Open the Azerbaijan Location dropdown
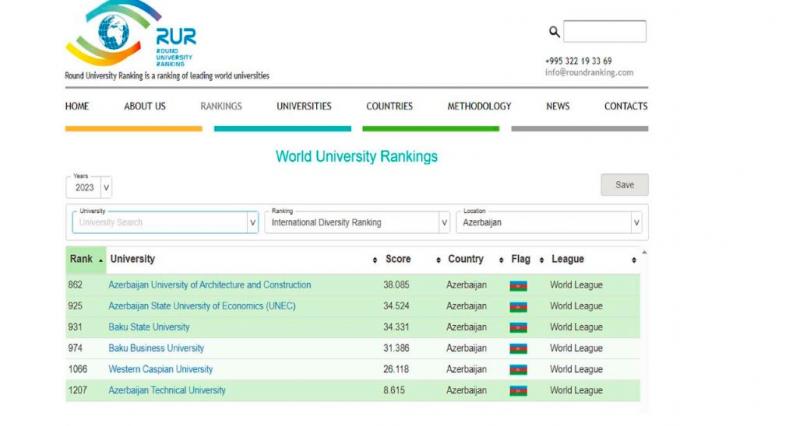 (549, 222)
